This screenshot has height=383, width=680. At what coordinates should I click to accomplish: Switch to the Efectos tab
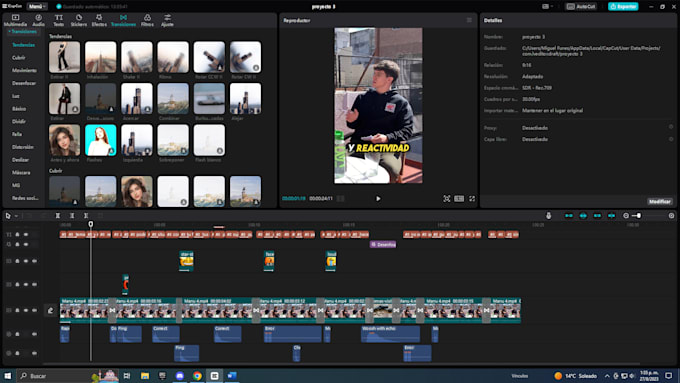coord(99,20)
